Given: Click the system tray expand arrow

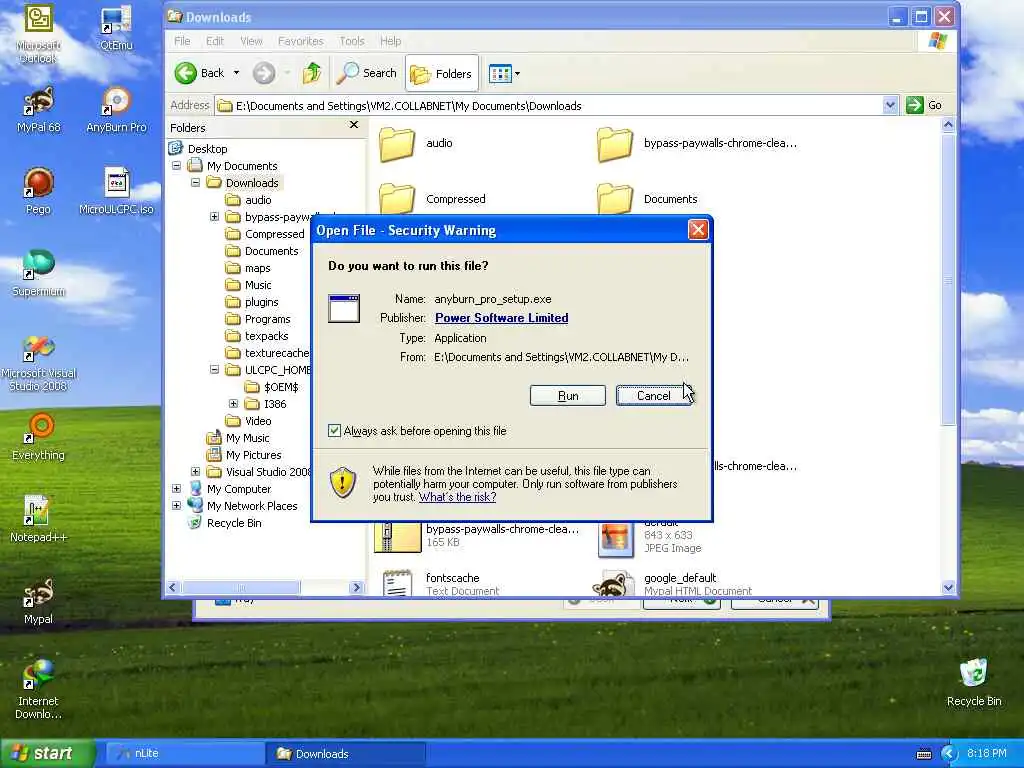Looking at the screenshot, I should coord(948,754).
